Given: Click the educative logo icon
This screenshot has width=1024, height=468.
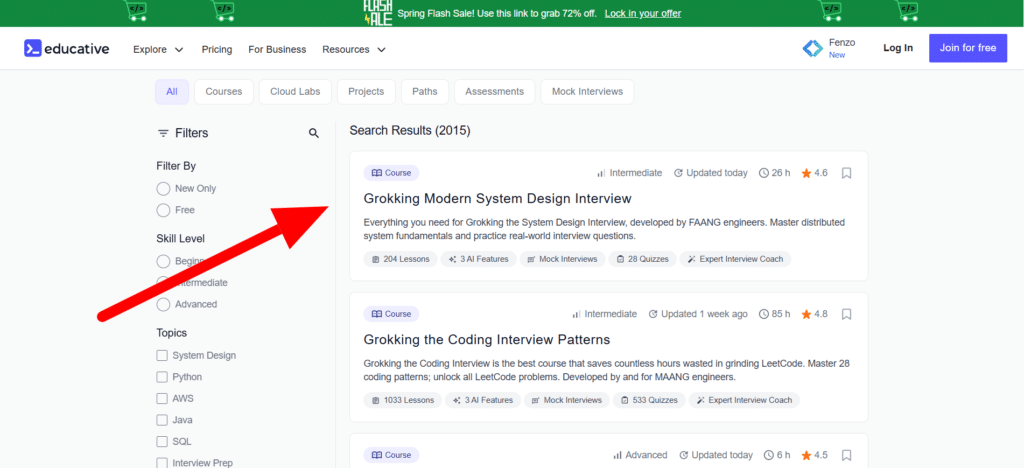Looking at the screenshot, I should point(33,48).
